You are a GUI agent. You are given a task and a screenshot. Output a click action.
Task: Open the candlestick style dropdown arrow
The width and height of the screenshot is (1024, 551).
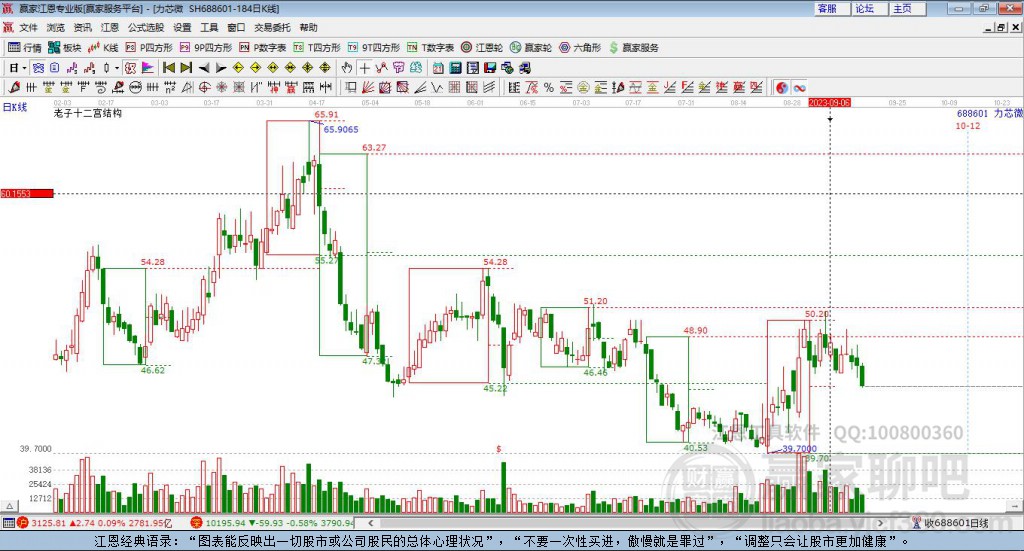pyautogui.click(x=117, y=68)
